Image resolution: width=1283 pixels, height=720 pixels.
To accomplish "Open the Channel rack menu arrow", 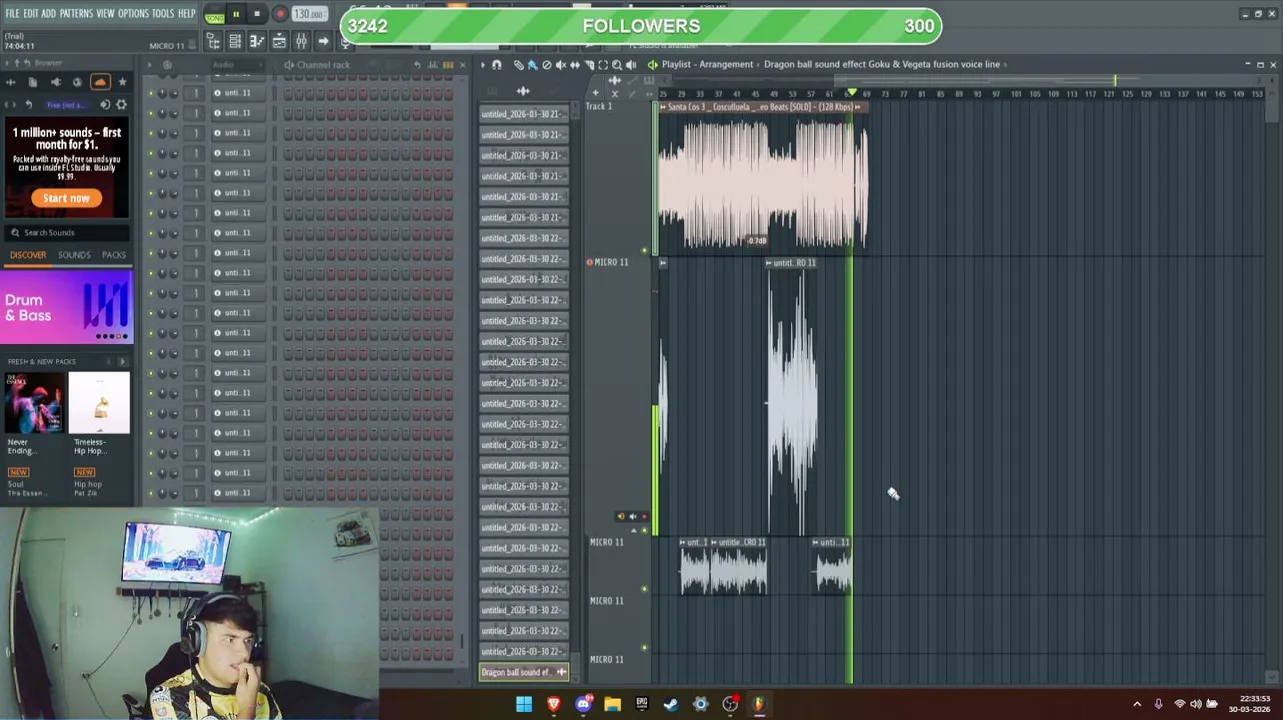I will 149,64.
